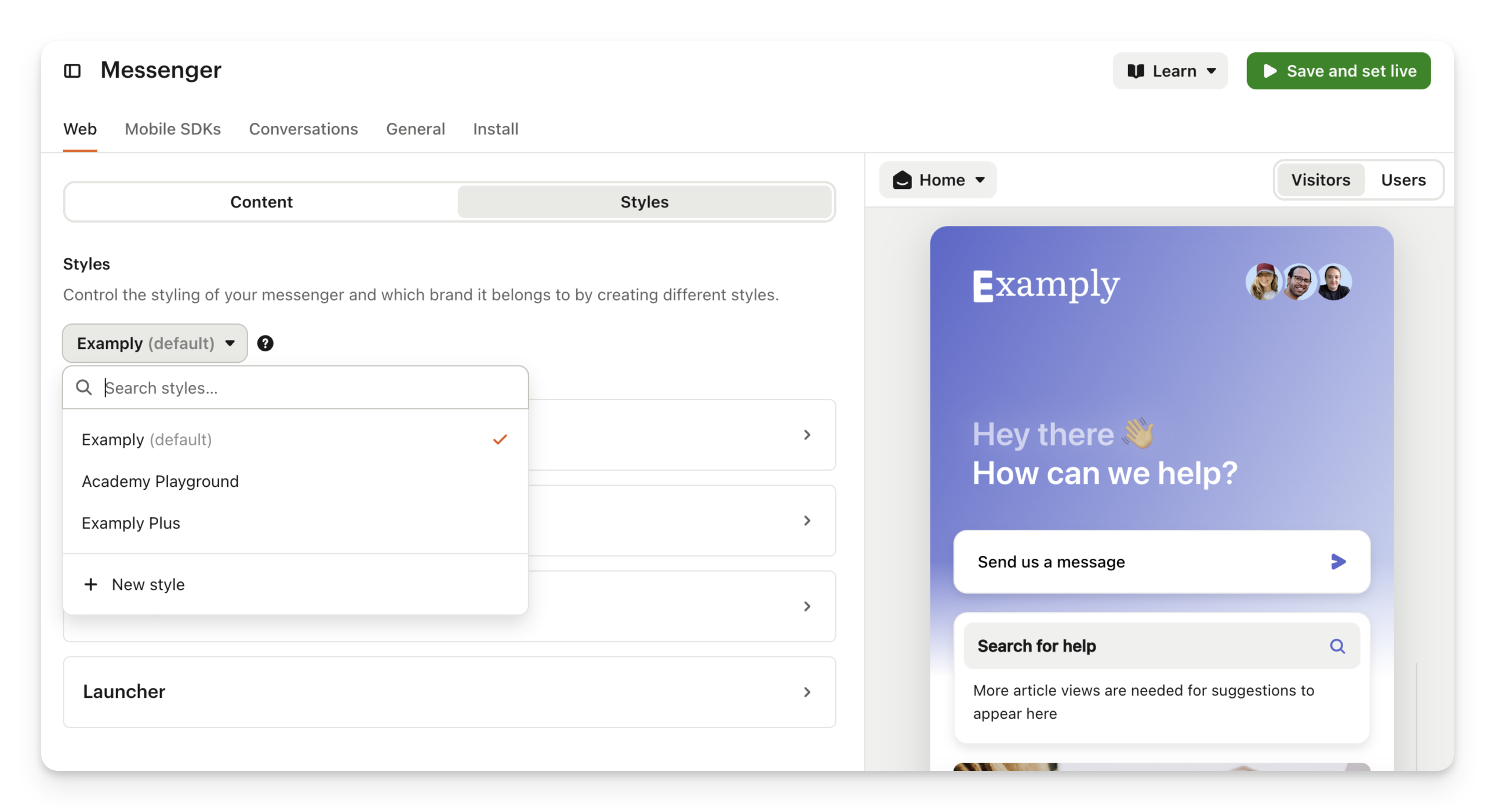Switch to the Content segment
Image resolution: width=1495 pixels, height=812 pixels.
pyautogui.click(x=261, y=202)
